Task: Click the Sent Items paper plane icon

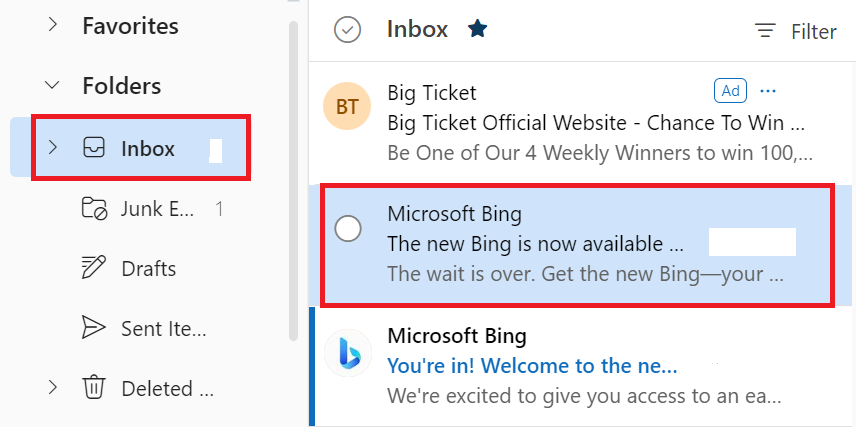Action: tap(93, 328)
